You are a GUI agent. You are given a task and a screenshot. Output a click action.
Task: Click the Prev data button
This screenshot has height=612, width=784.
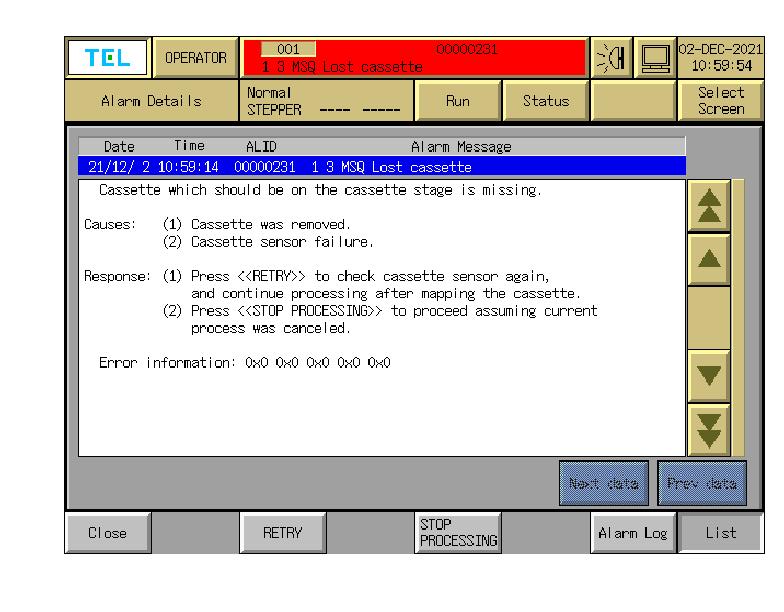(702, 483)
